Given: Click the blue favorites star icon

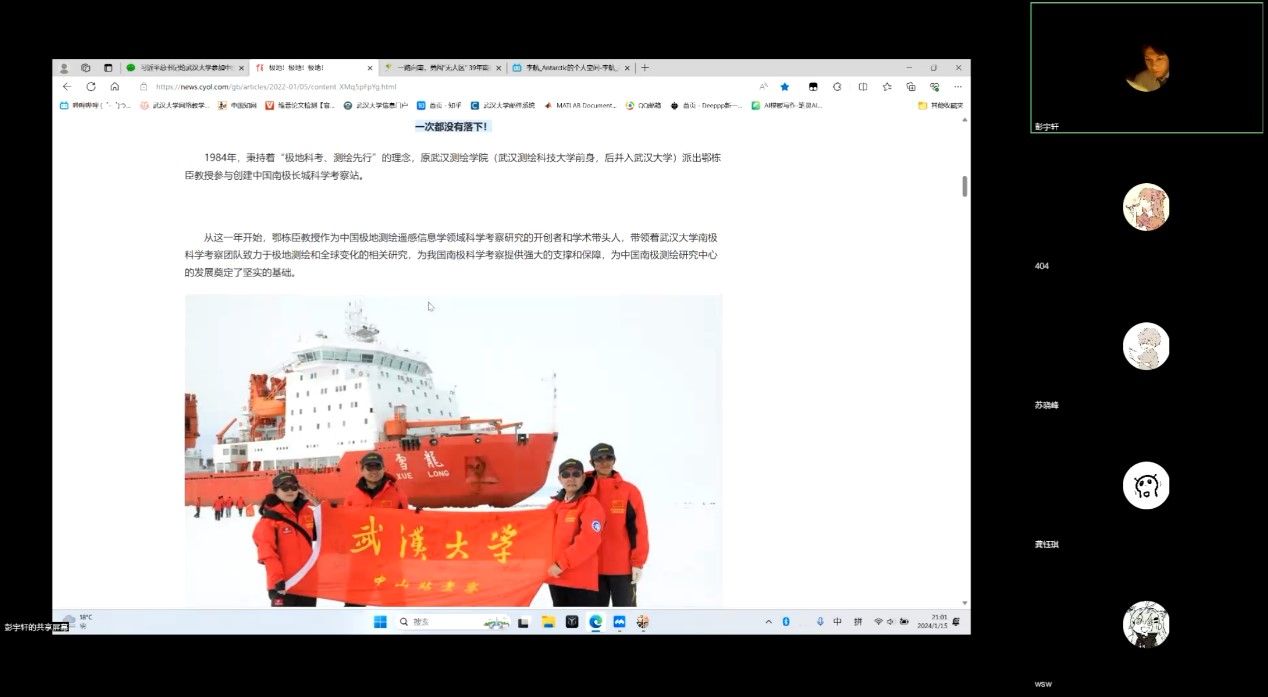Looking at the screenshot, I should [785, 87].
